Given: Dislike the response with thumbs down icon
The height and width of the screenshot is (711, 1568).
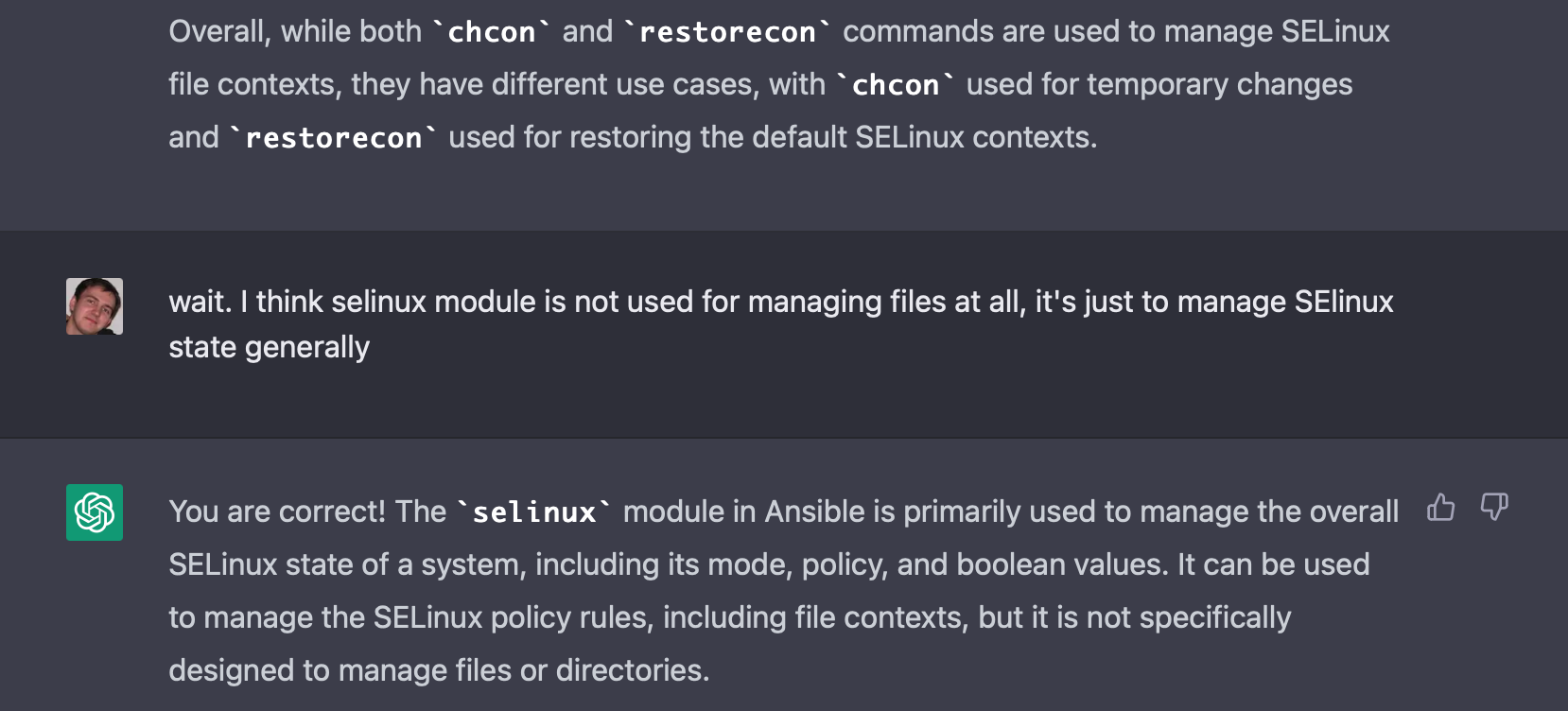Looking at the screenshot, I should [1494, 508].
